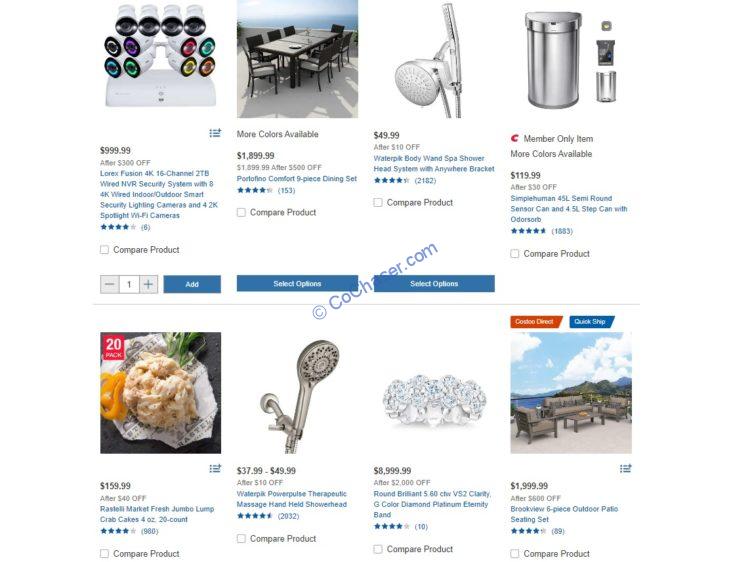View star rating reviews for Simplehuman can
Image resolution: width=750 pixels, height=562 pixels.
[541, 231]
